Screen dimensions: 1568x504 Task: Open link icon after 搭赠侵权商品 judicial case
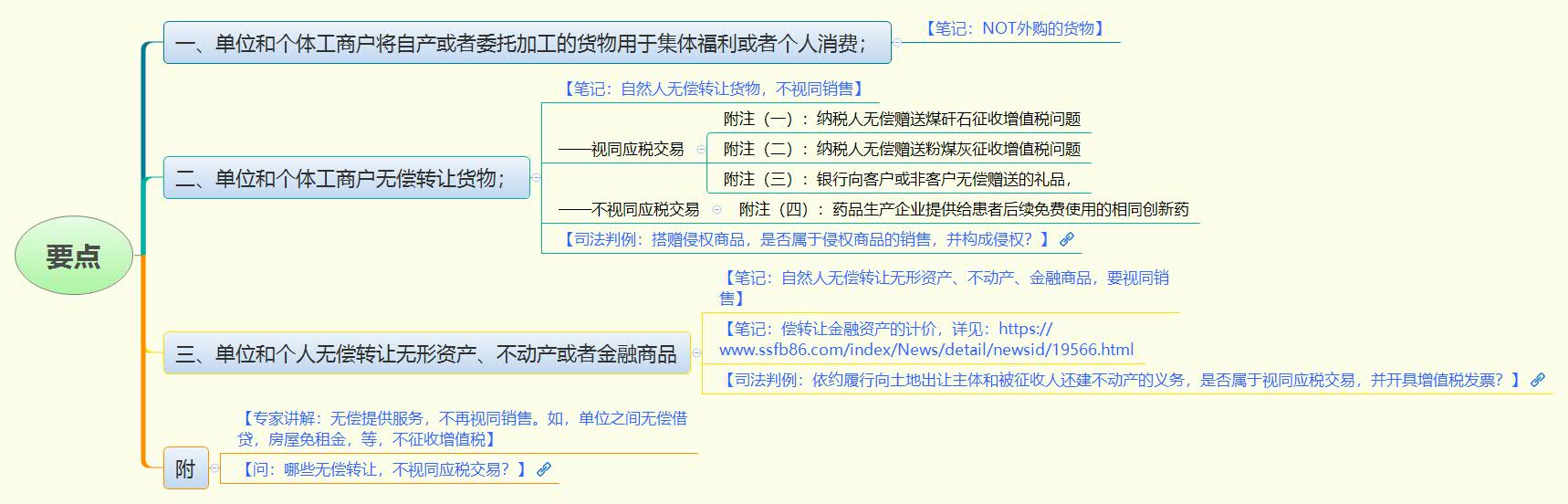1066,239
